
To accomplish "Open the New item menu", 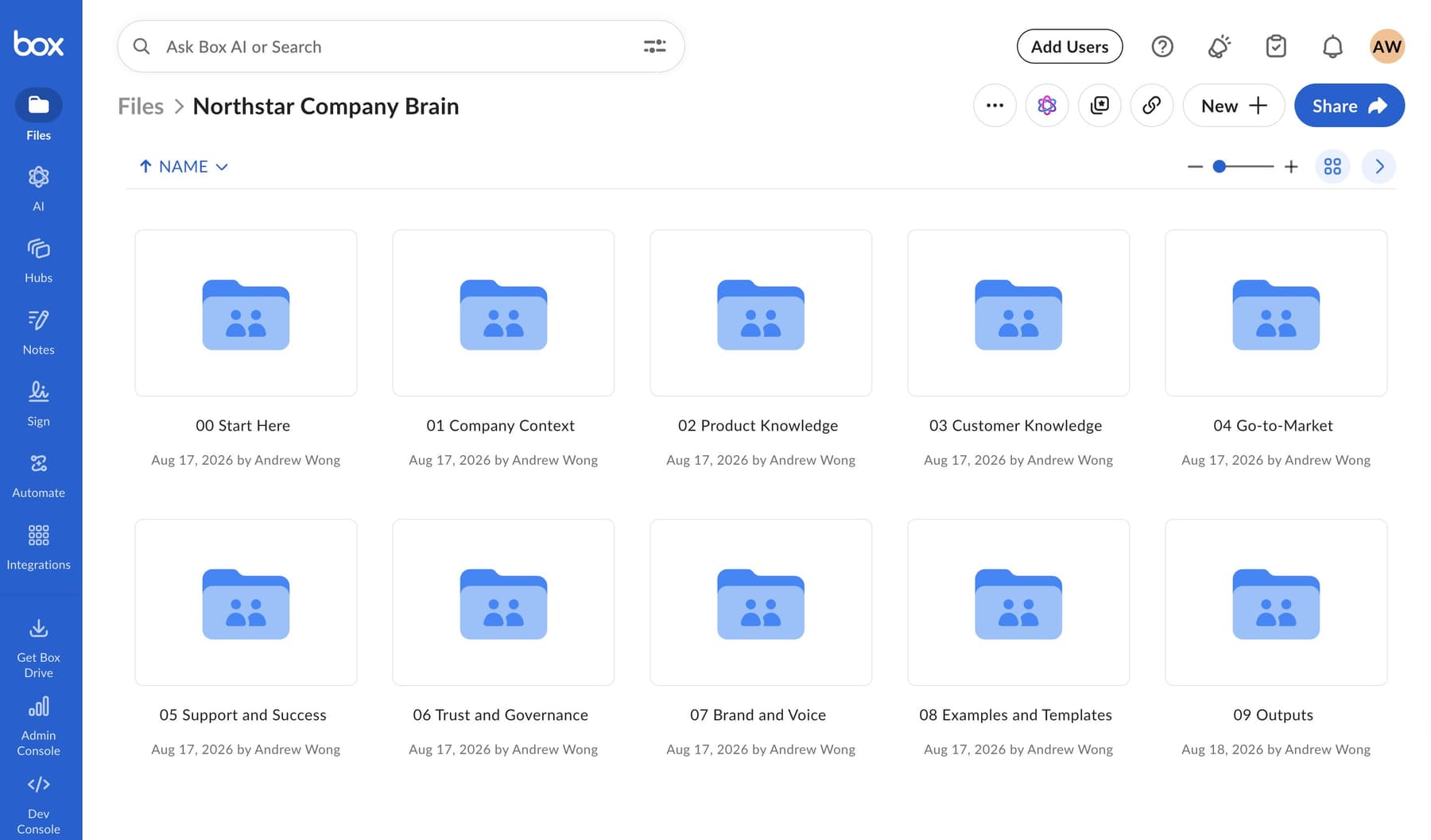I will click(x=1234, y=105).
